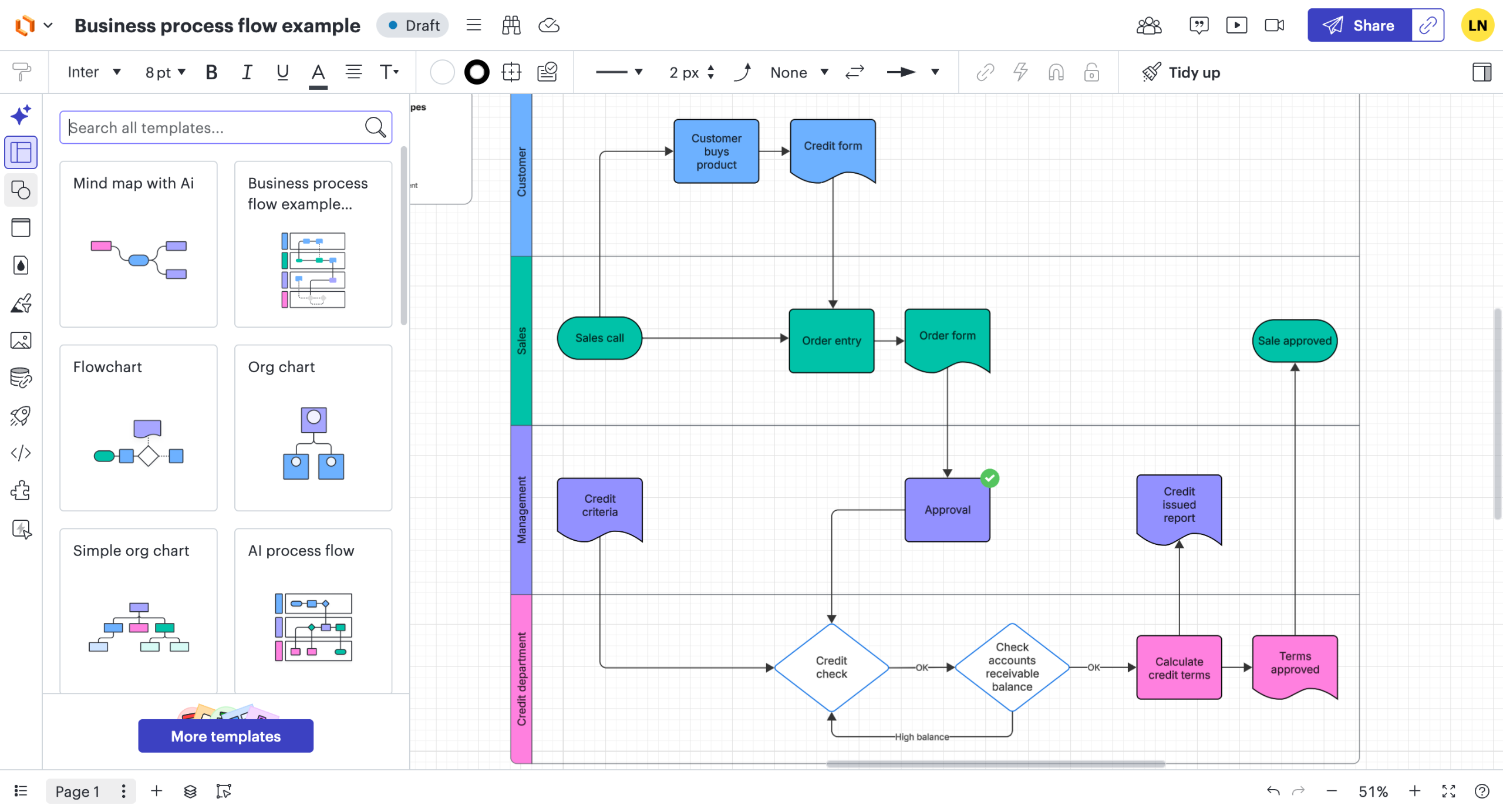Image resolution: width=1503 pixels, height=812 pixels.
Task: Open the layers icon in bottom bar
Action: 190,791
